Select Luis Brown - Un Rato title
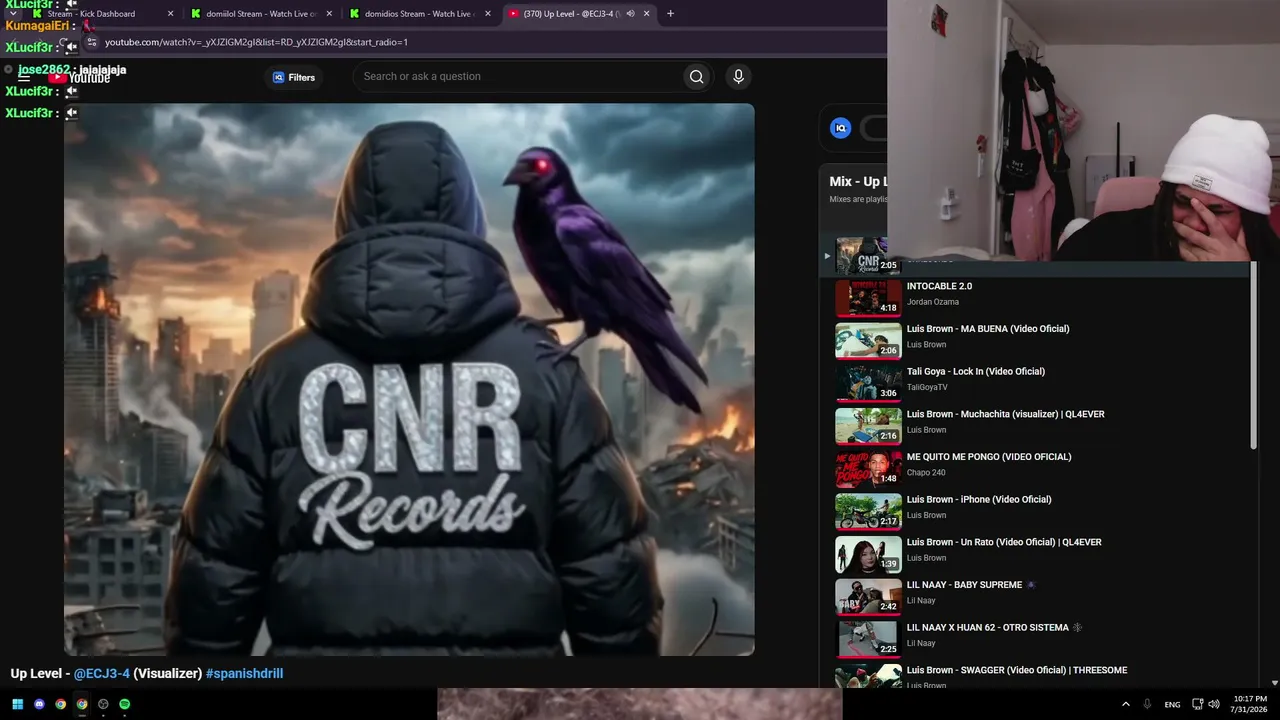Viewport: 1280px width, 720px height. click(x=1004, y=542)
